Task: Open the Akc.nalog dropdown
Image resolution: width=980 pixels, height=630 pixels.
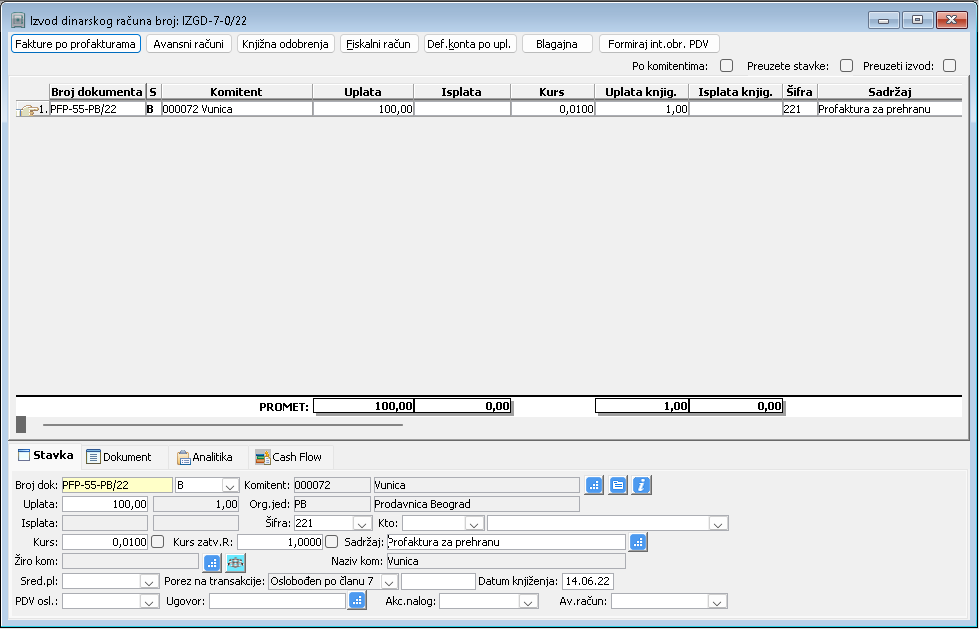Action: pos(528,601)
